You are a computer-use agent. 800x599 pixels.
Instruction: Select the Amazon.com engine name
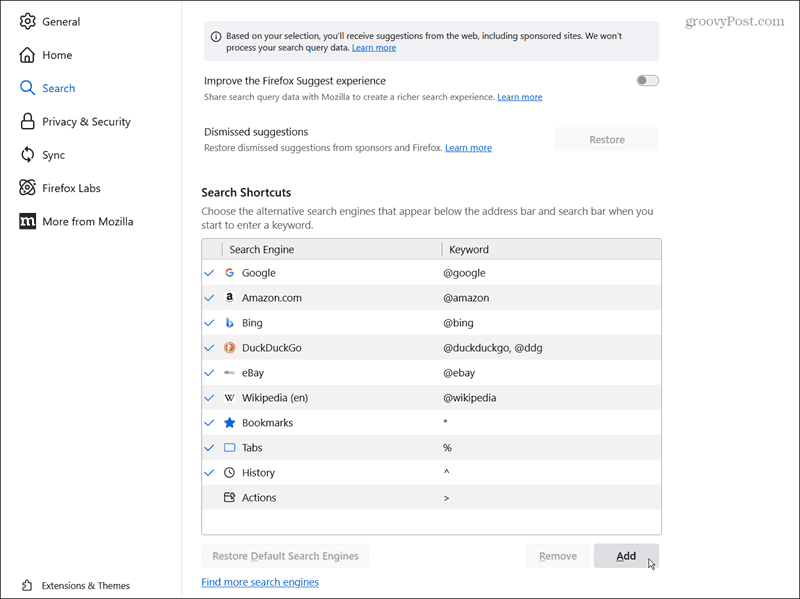coord(272,297)
